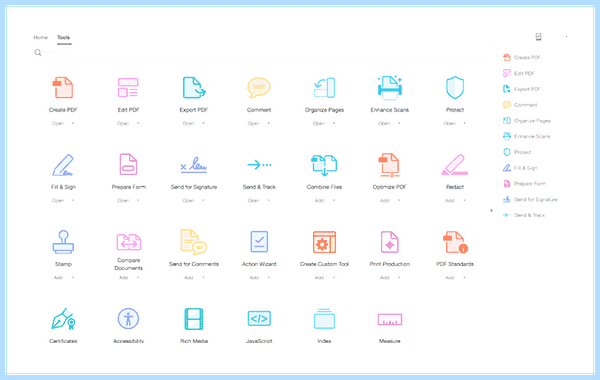Screen dimensions: 600x380
Task: Expand the dropdown arrow under Organize Pages
Action: (334, 123)
